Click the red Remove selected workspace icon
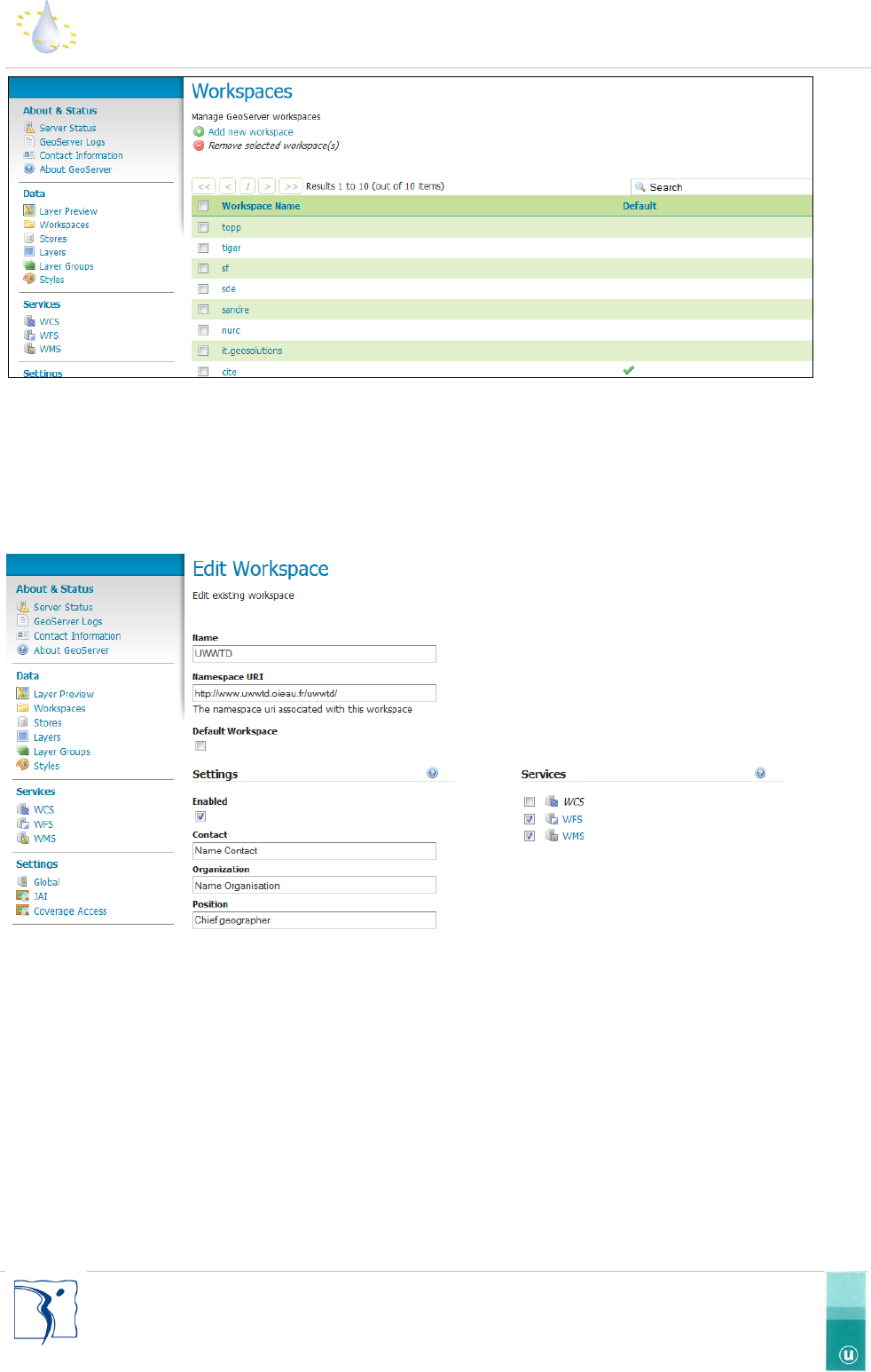This screenshot has height=1372, width=871. 199,146
